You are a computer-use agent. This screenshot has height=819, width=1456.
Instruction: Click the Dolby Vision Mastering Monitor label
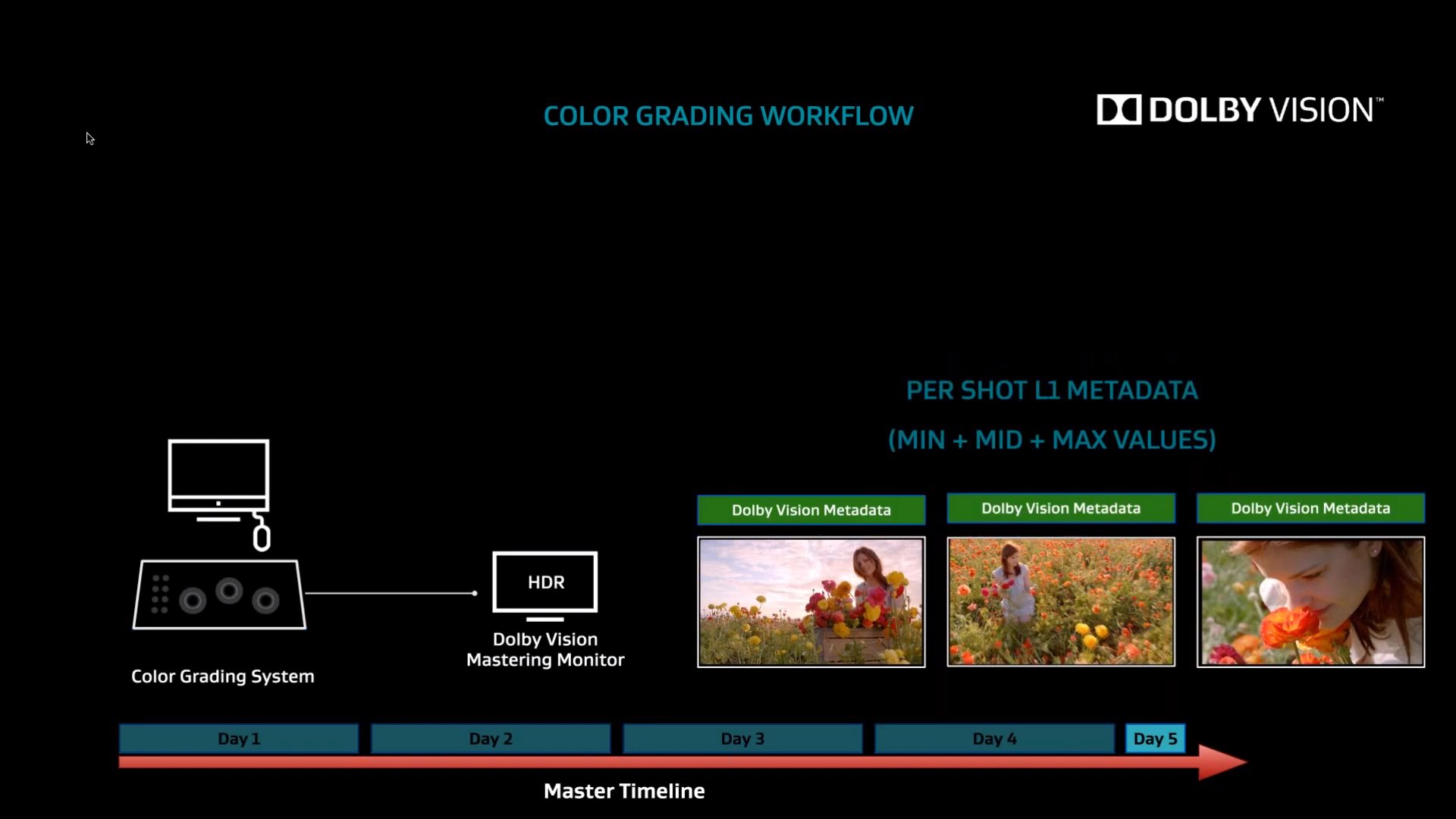coord(545,650)
